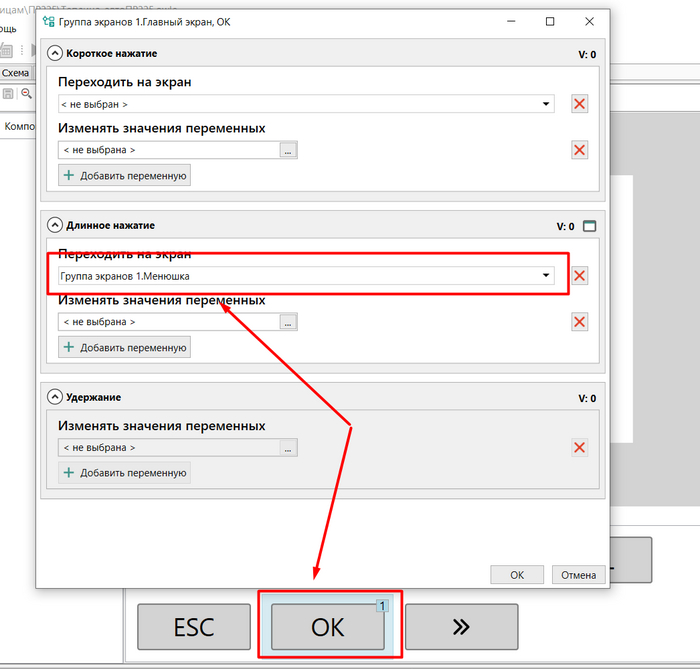Screen dimensions: 700x669
Task: Switch to the Схема tab in main window
Action: tap(15, 73)
